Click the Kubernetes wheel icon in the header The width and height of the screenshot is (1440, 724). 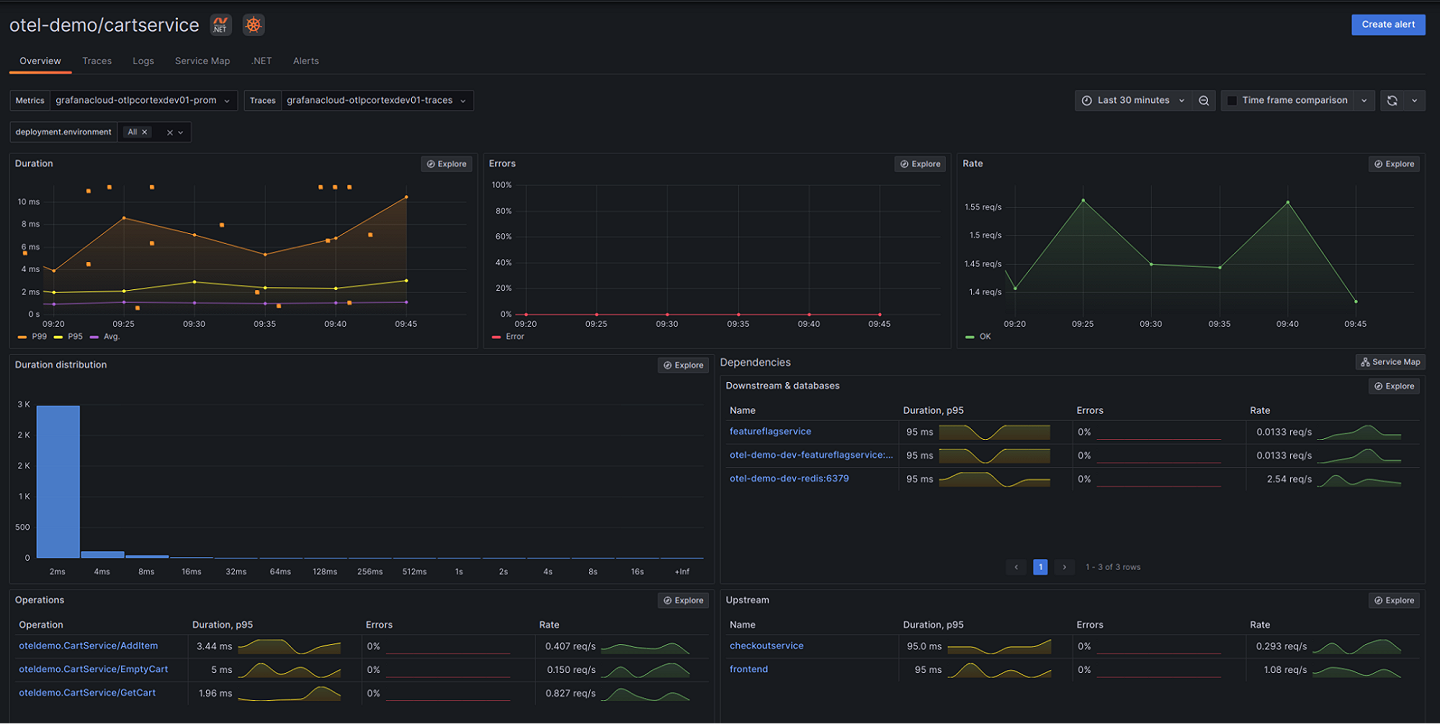click(253, 24)
